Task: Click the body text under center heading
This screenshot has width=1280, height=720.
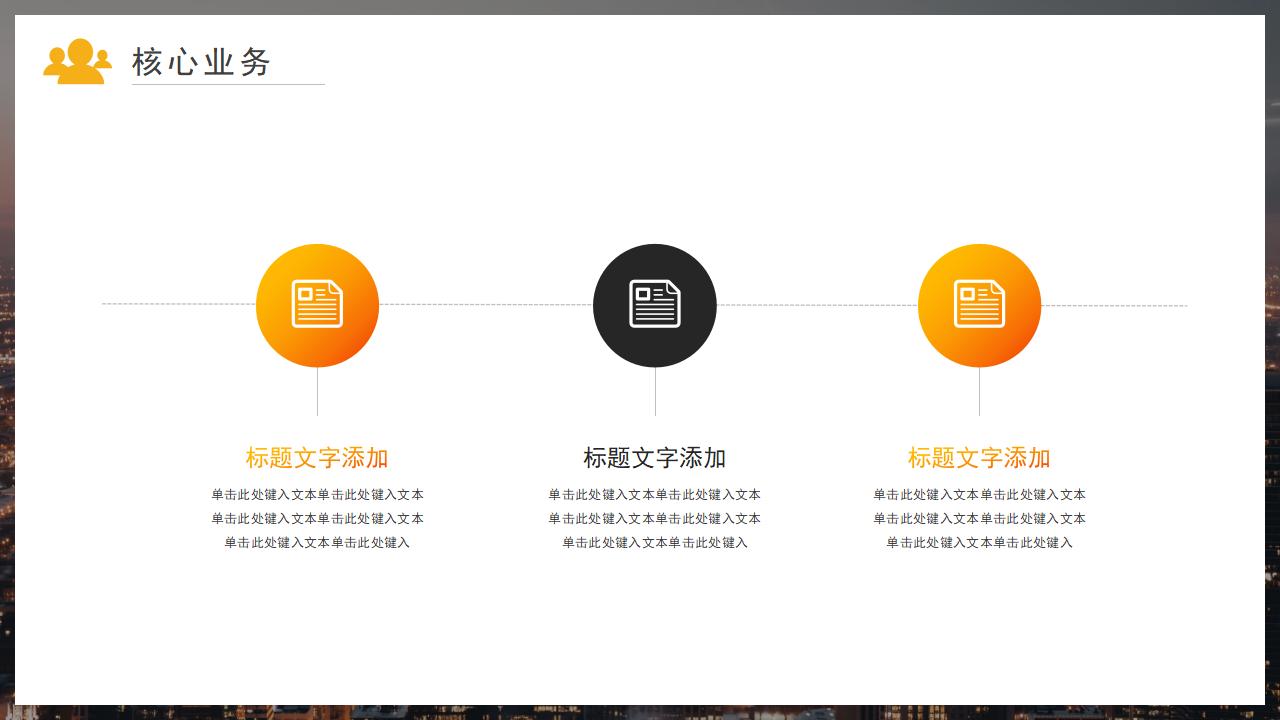Action: (655, 518)
